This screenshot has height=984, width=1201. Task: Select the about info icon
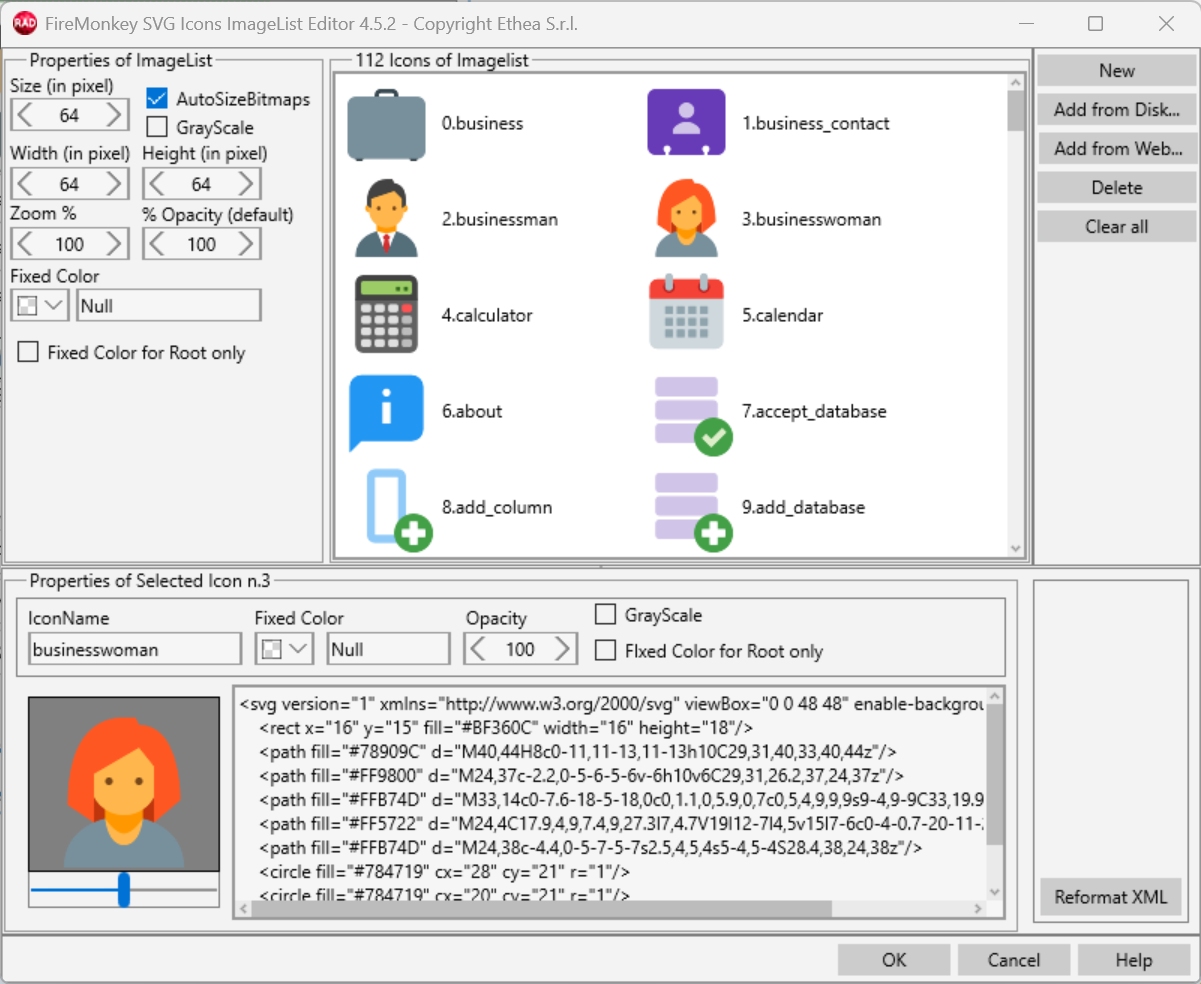point(386,410)
